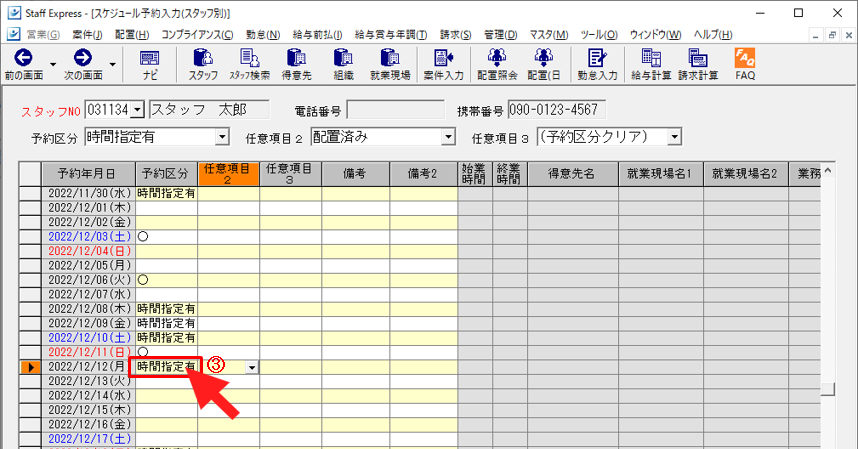Click the 予約年月日 column header
The image size is (858, 449).
click(89, 174)
